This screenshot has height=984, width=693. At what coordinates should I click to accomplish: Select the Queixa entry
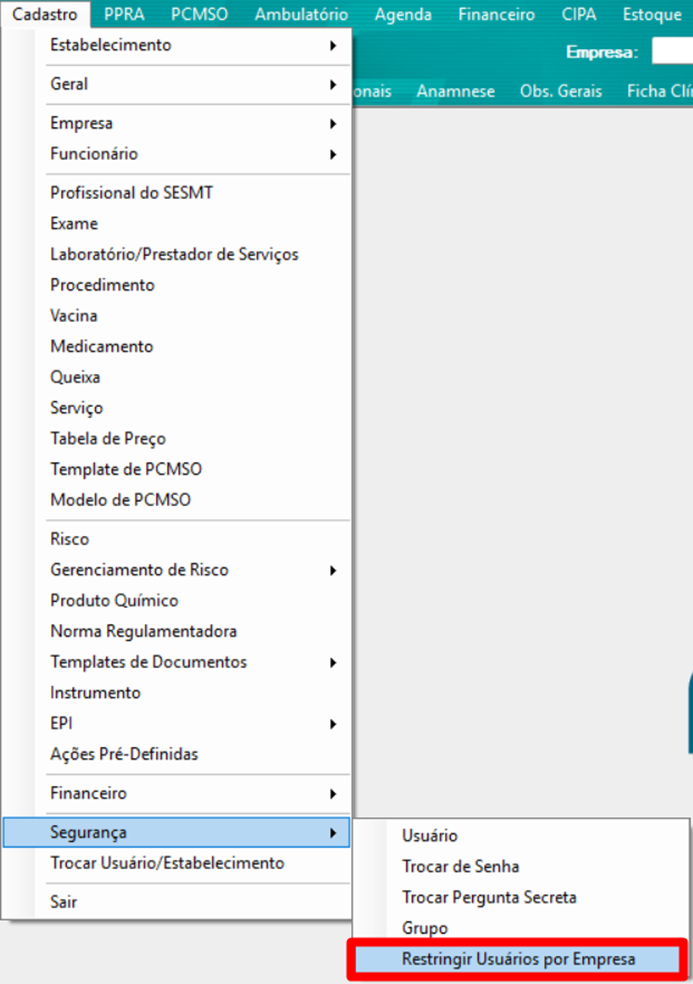click(176, 377)
